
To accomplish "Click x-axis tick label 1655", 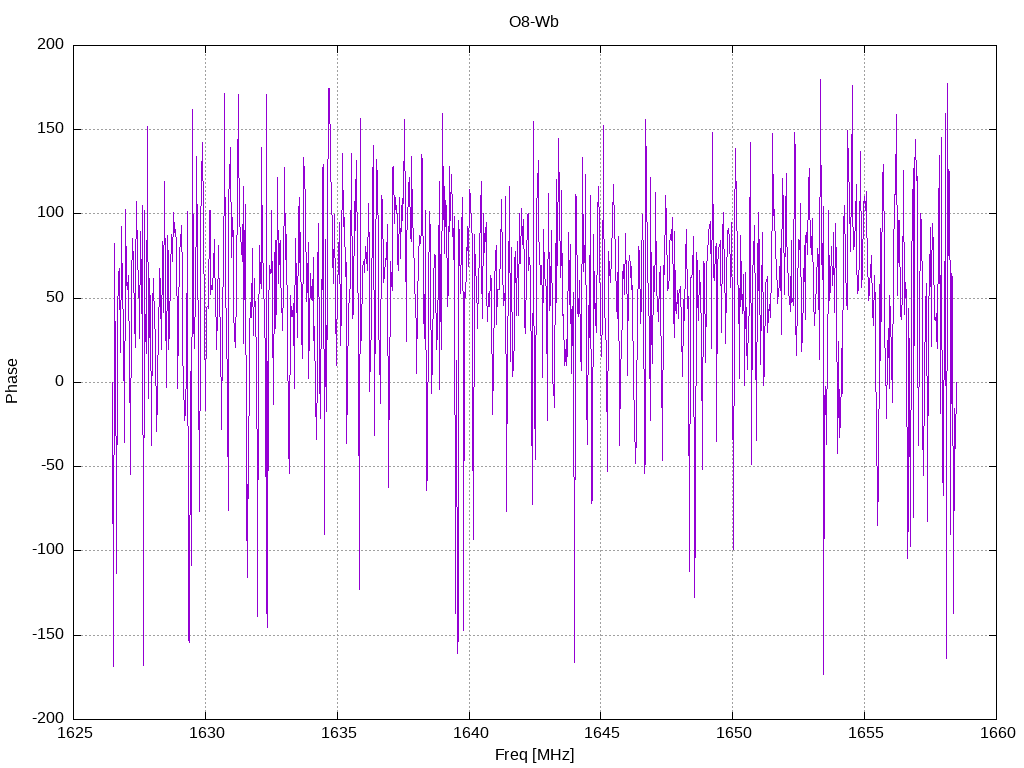I will [865, 733].
